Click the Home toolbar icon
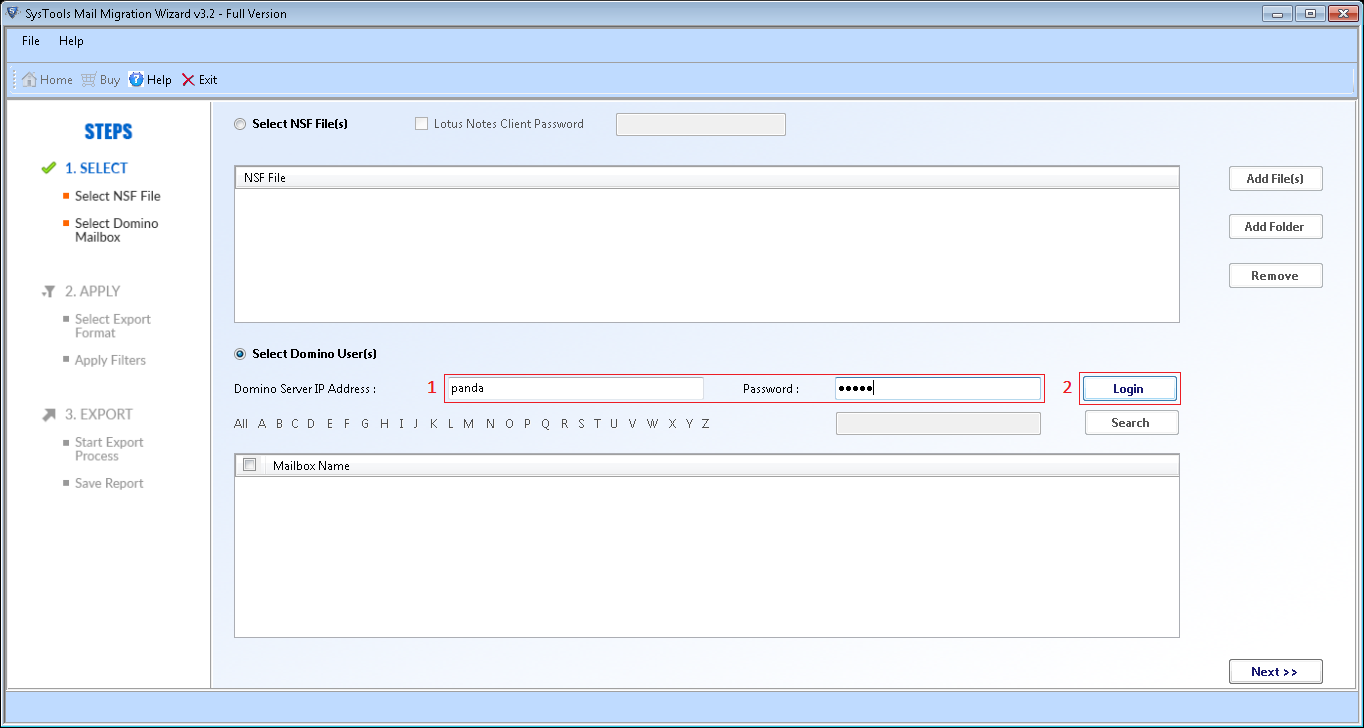This screenshot has height=728, width=1364. coord(29,80)
